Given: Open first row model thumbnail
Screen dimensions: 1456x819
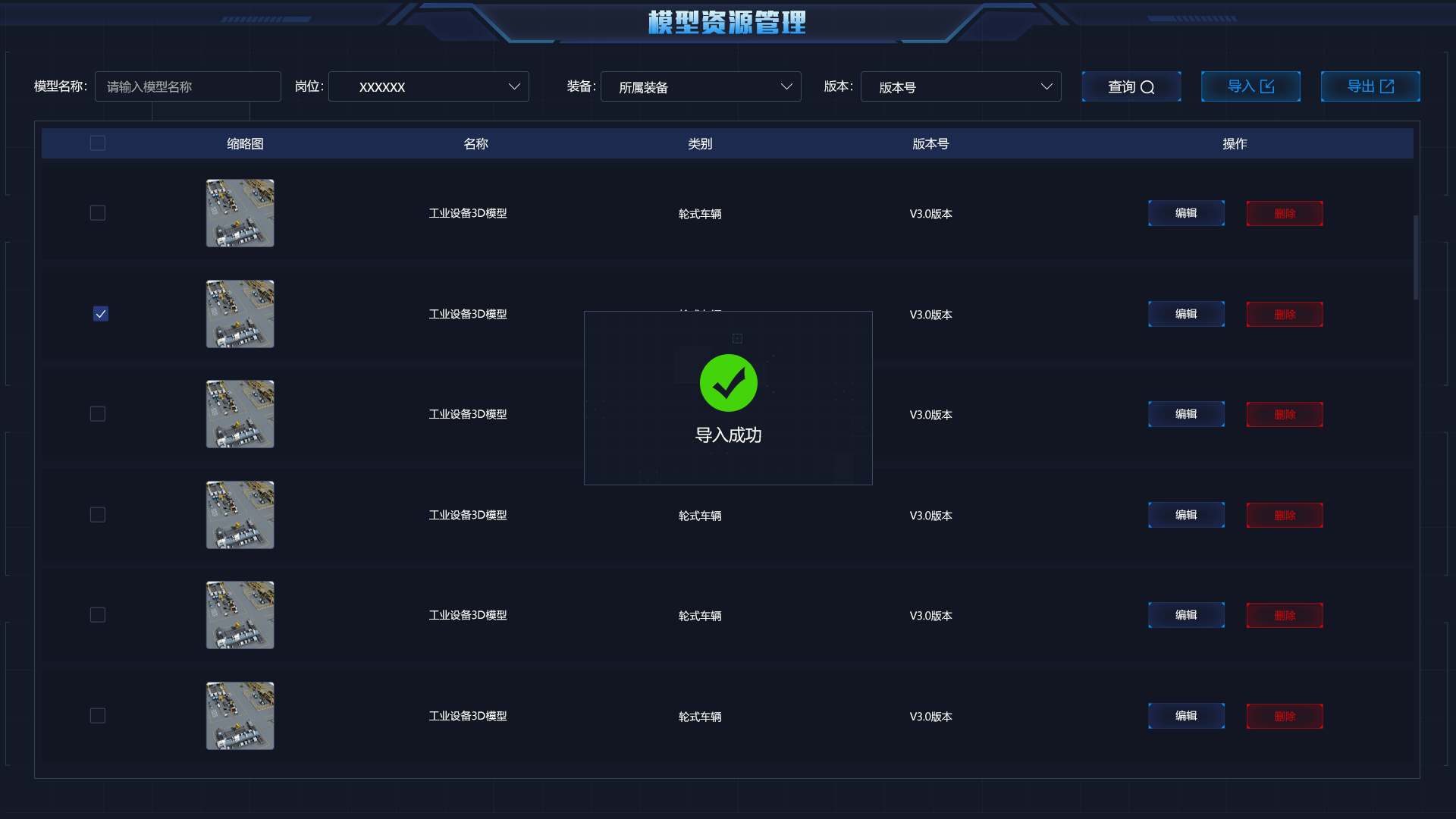Looking at the screenshot, I should tap(240, 213).
